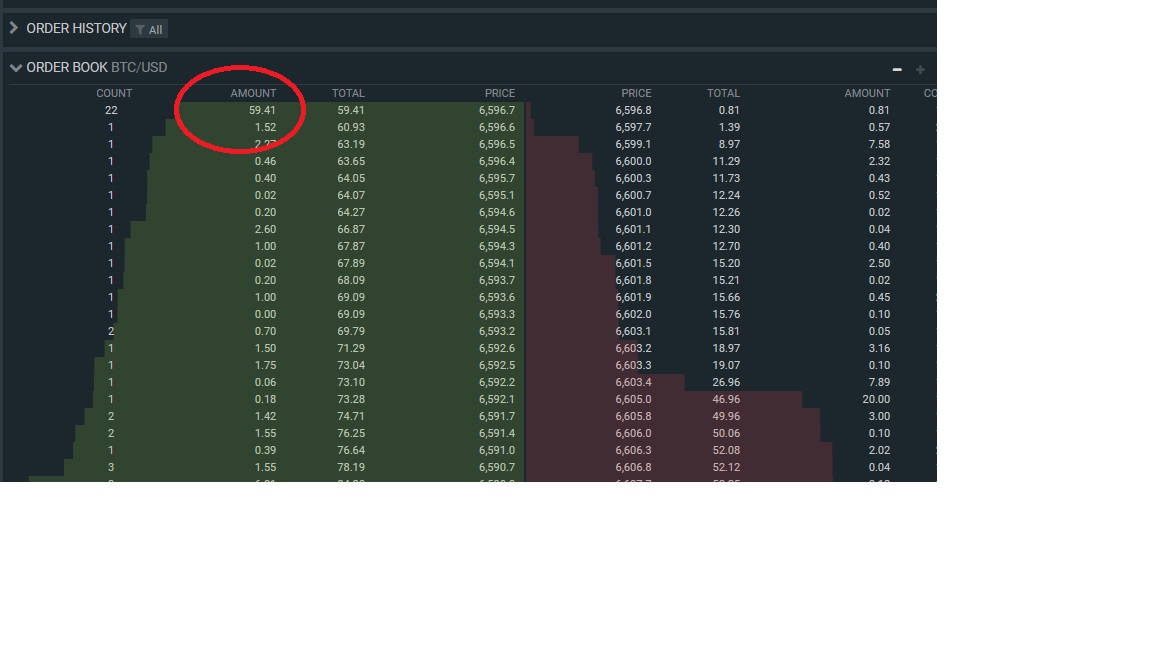The width and height of the screenshot is (1152, 648).
Task: Select ask price 6,597.7
Action: [x=633, y=127]
